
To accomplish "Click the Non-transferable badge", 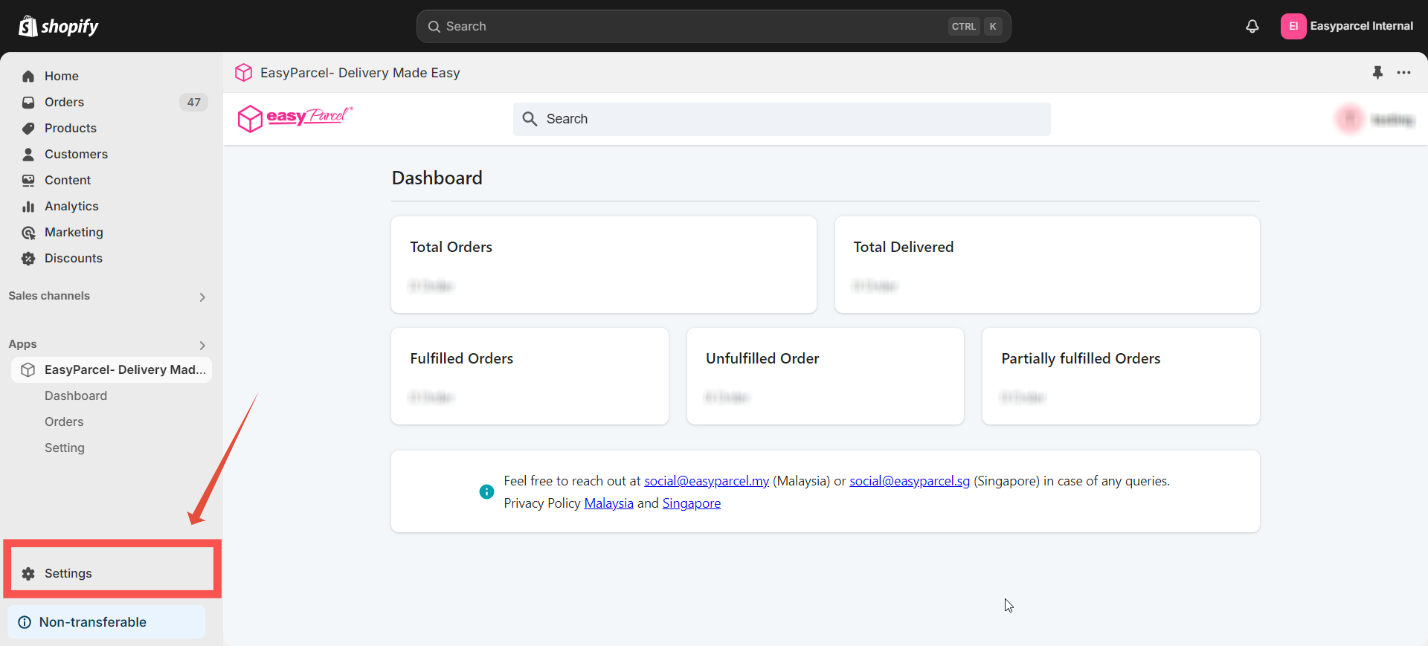I will (x=106, y=622).
